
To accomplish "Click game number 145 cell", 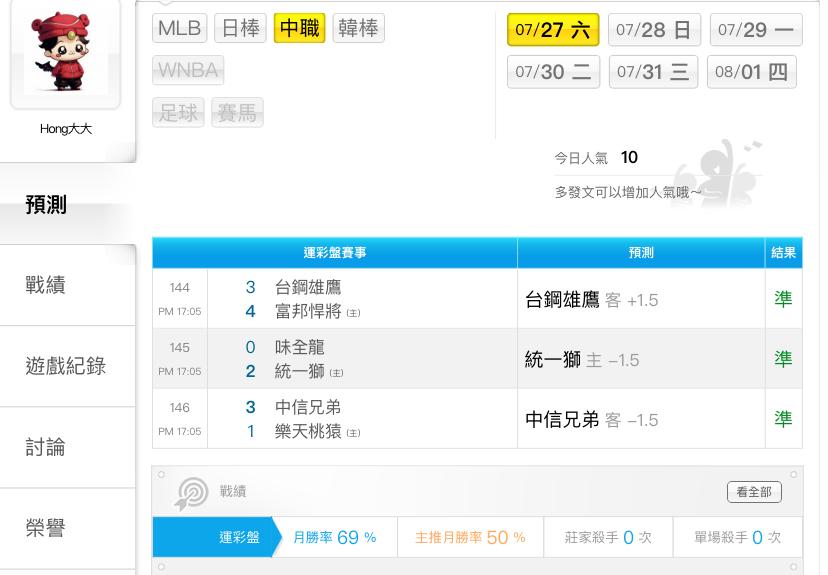I will (180, 348).
